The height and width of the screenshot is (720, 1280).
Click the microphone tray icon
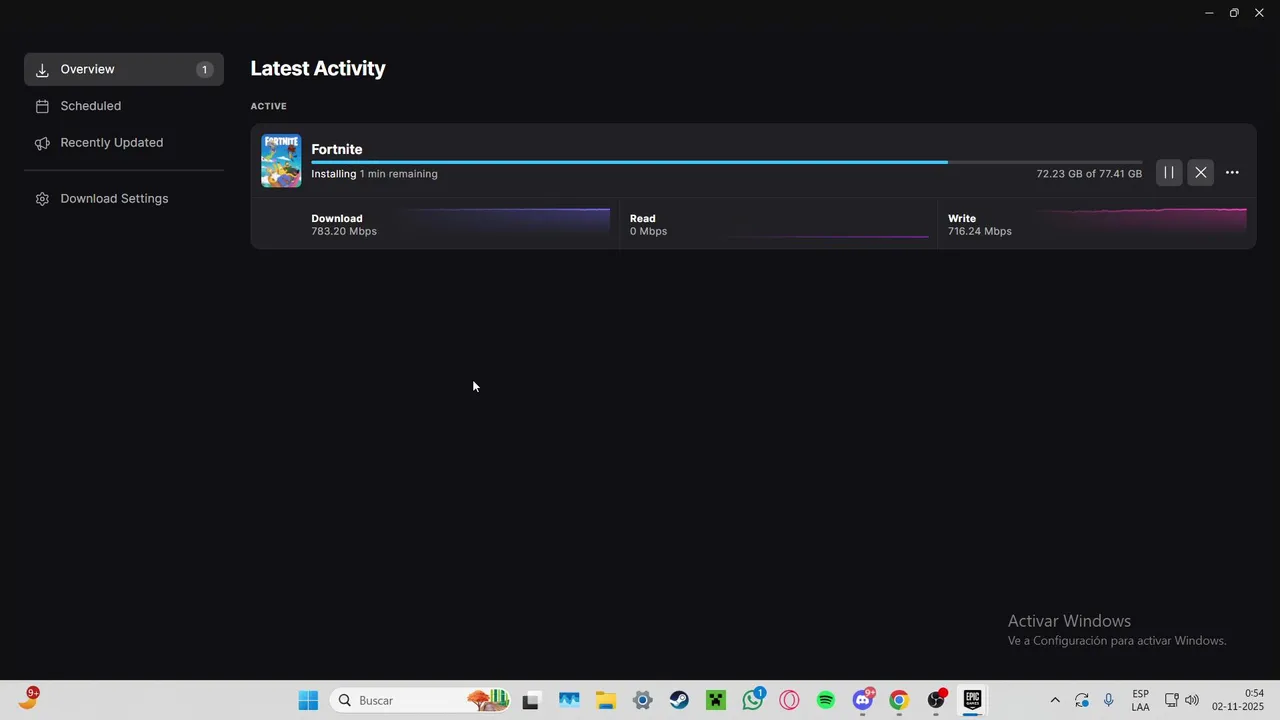(1108, 700)
